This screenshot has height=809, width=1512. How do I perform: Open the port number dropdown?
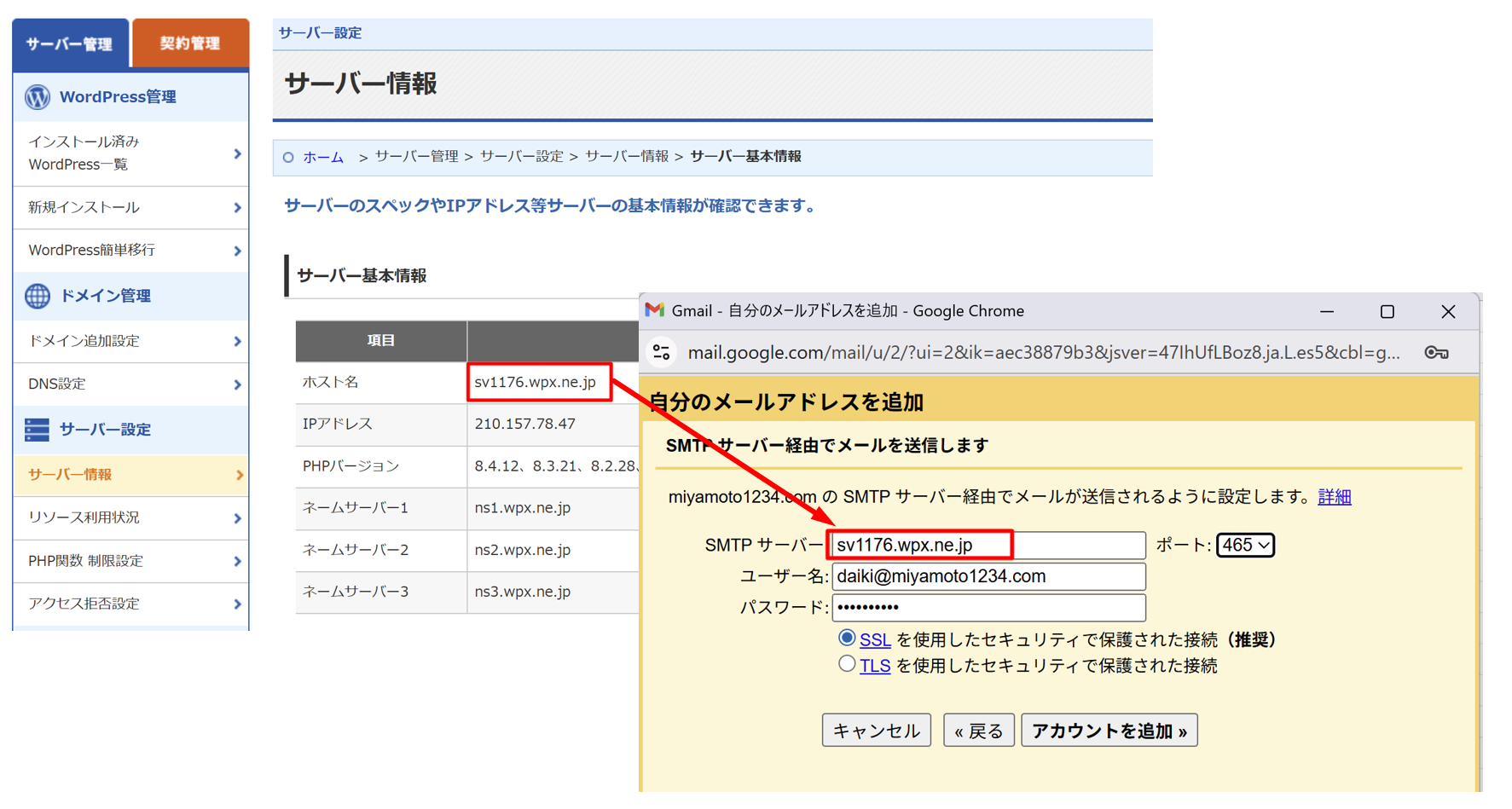[x=1245, y=546]
